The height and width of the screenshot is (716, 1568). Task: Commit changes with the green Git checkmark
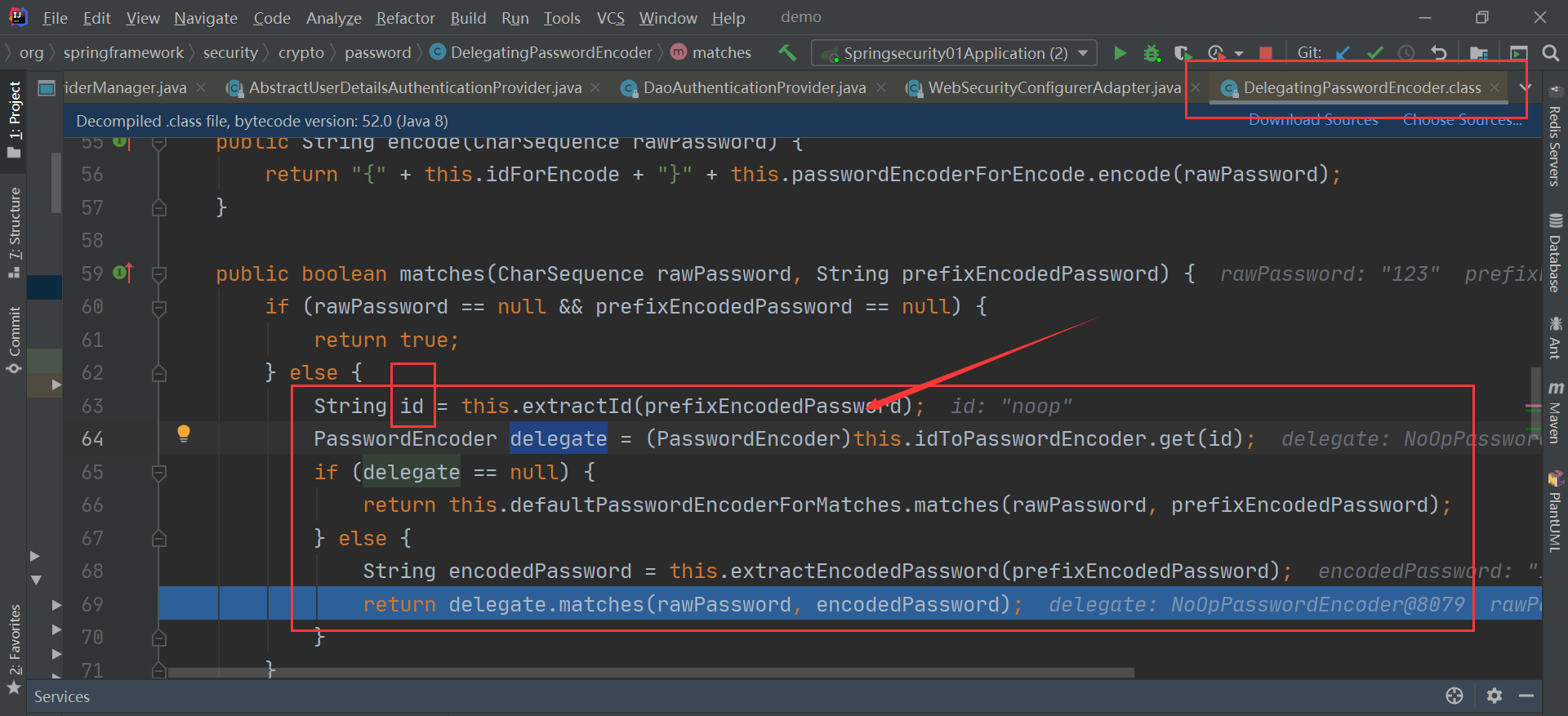tap(1374, 53)
